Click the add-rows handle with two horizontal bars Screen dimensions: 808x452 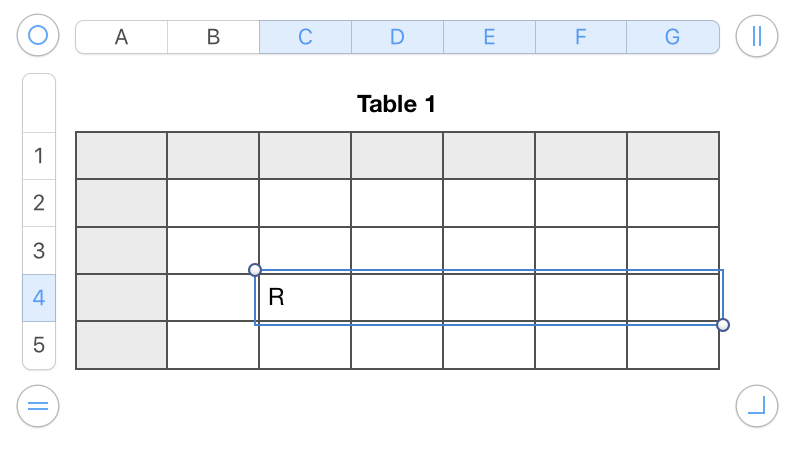coord(38,406)
